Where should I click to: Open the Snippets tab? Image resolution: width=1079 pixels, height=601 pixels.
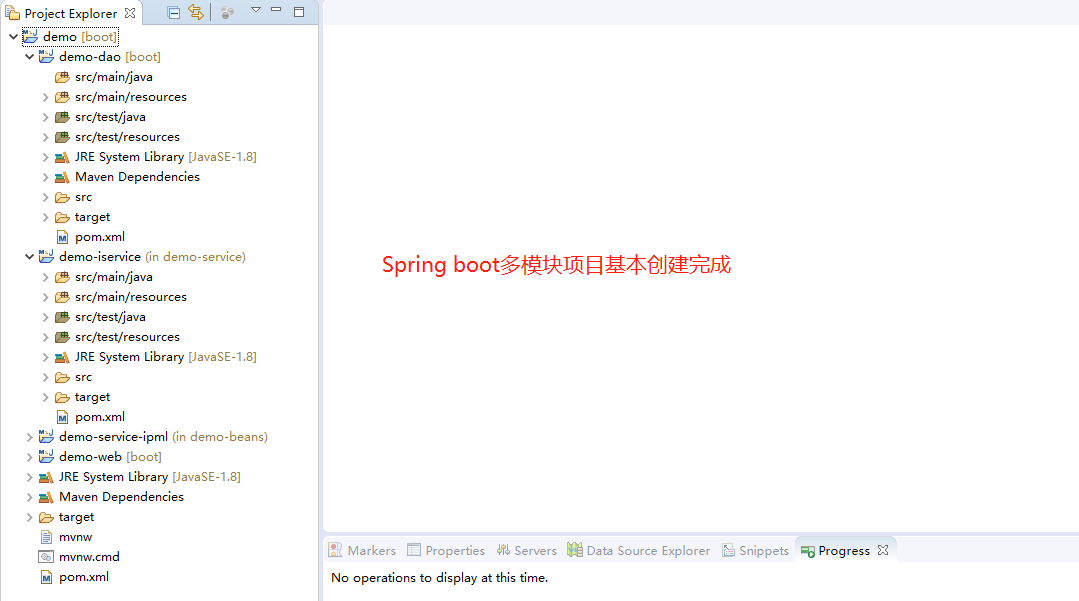pos(755,550)
